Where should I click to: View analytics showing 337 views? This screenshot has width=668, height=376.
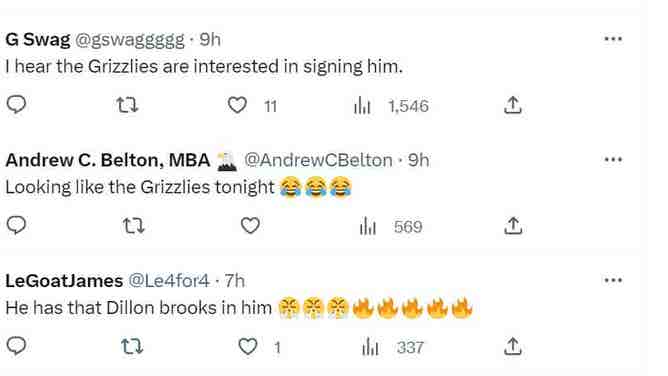[x=392, y=347]
